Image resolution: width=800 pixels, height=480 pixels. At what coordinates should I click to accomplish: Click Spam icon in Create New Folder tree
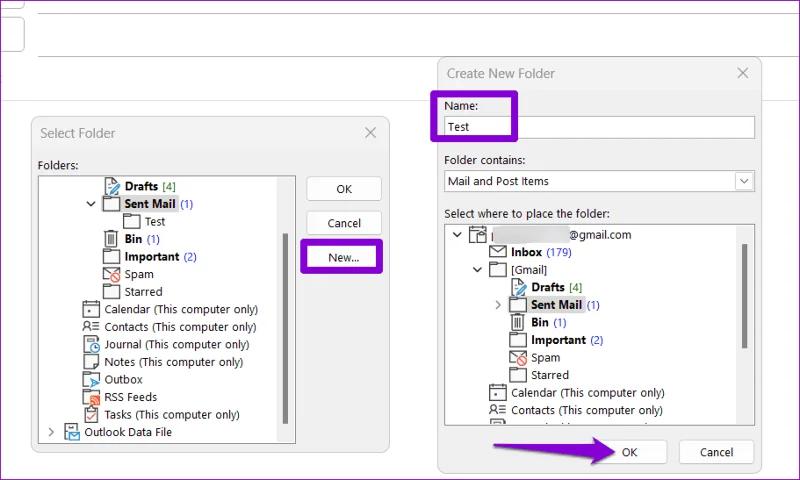(518, 358)
